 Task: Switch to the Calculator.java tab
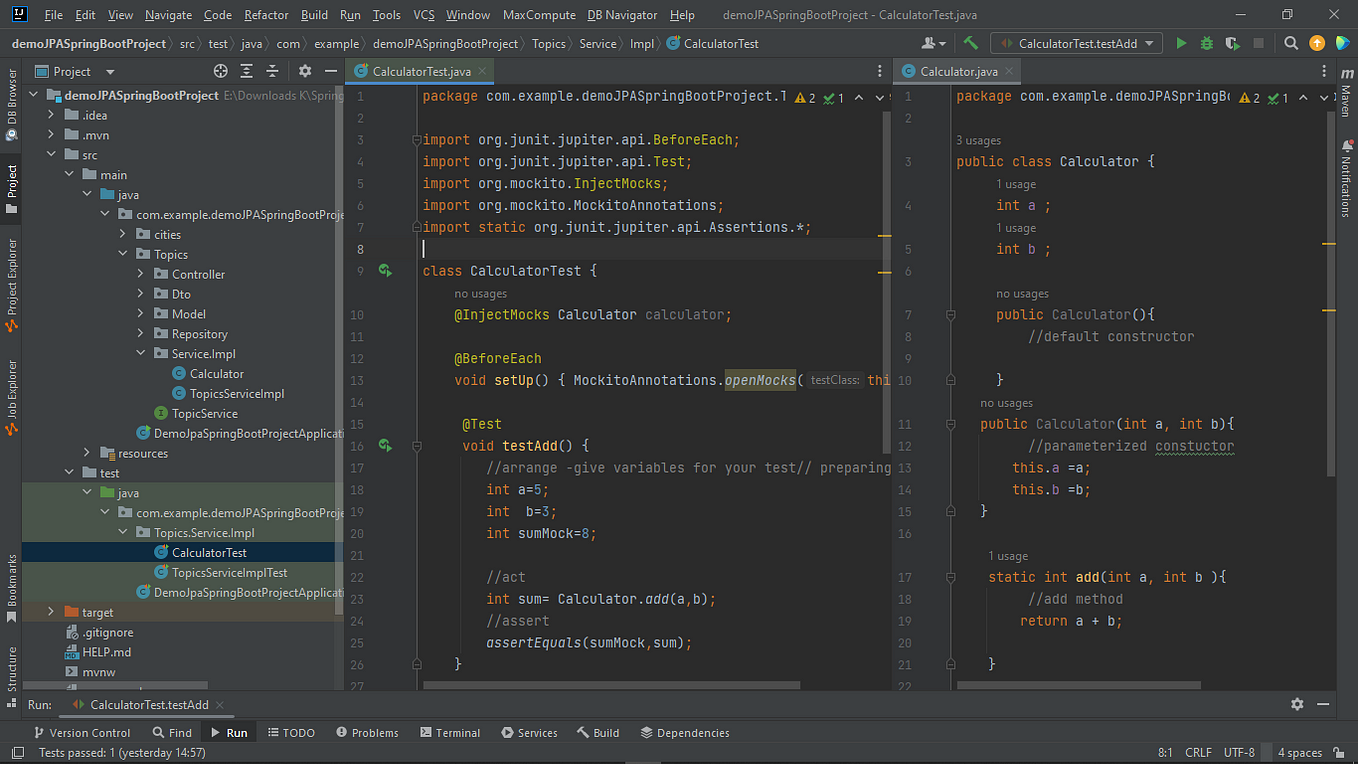tap(956, 71)
